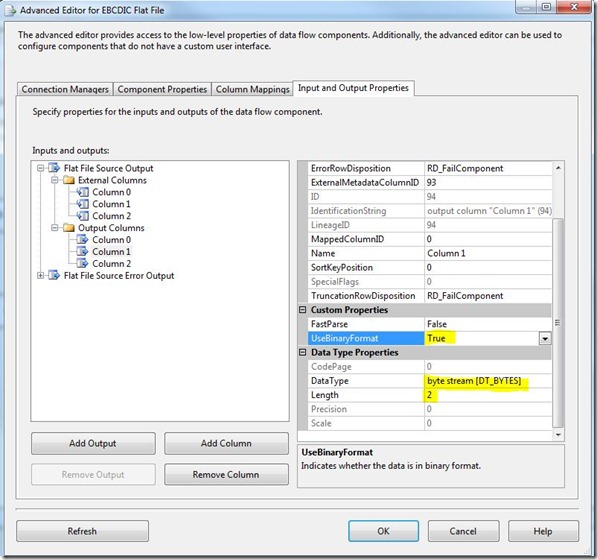Click the Refresh button
This screenshot has height=560, width=598.
(82, 531)
